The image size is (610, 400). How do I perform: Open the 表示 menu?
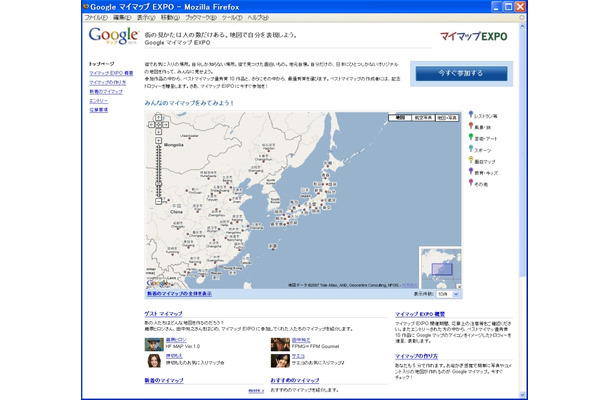click(146, 18)
